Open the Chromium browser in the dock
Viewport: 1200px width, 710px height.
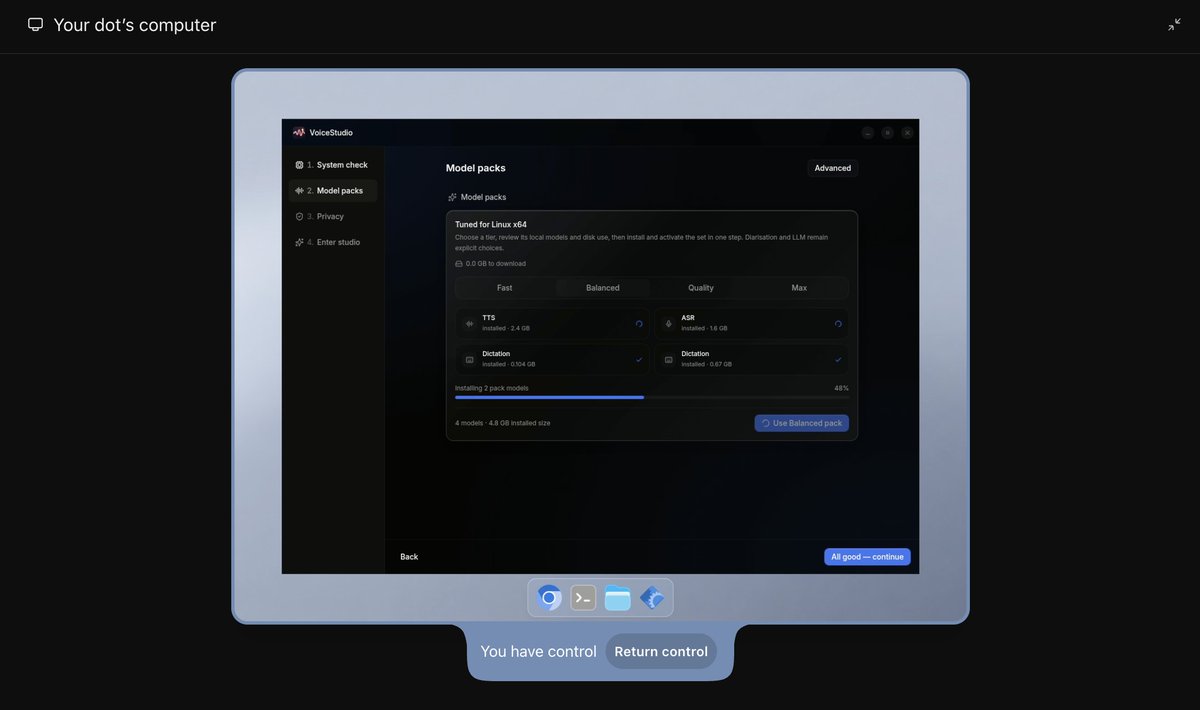(x=549, y=598)
